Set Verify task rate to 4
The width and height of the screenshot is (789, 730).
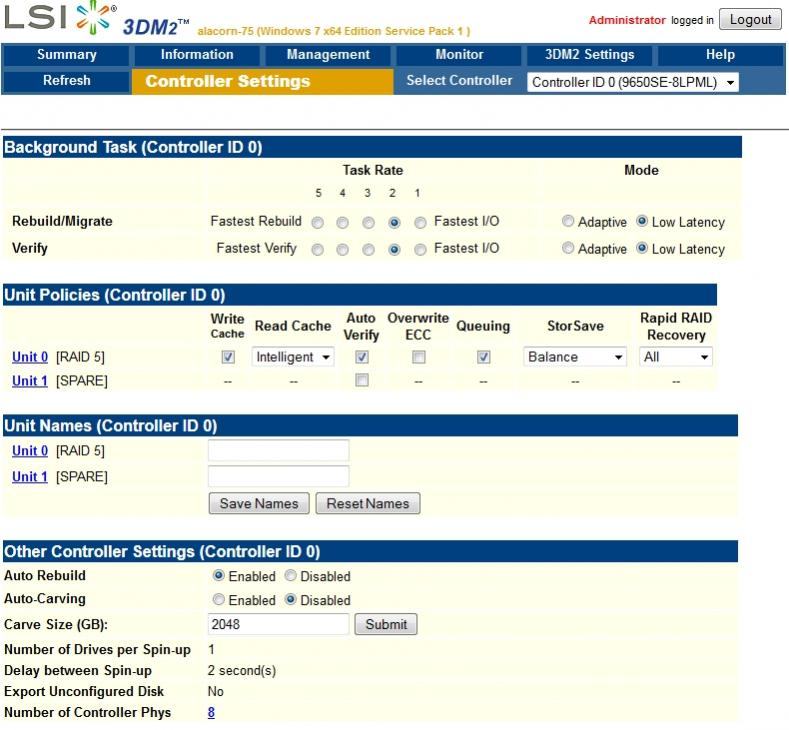[343, 250]
